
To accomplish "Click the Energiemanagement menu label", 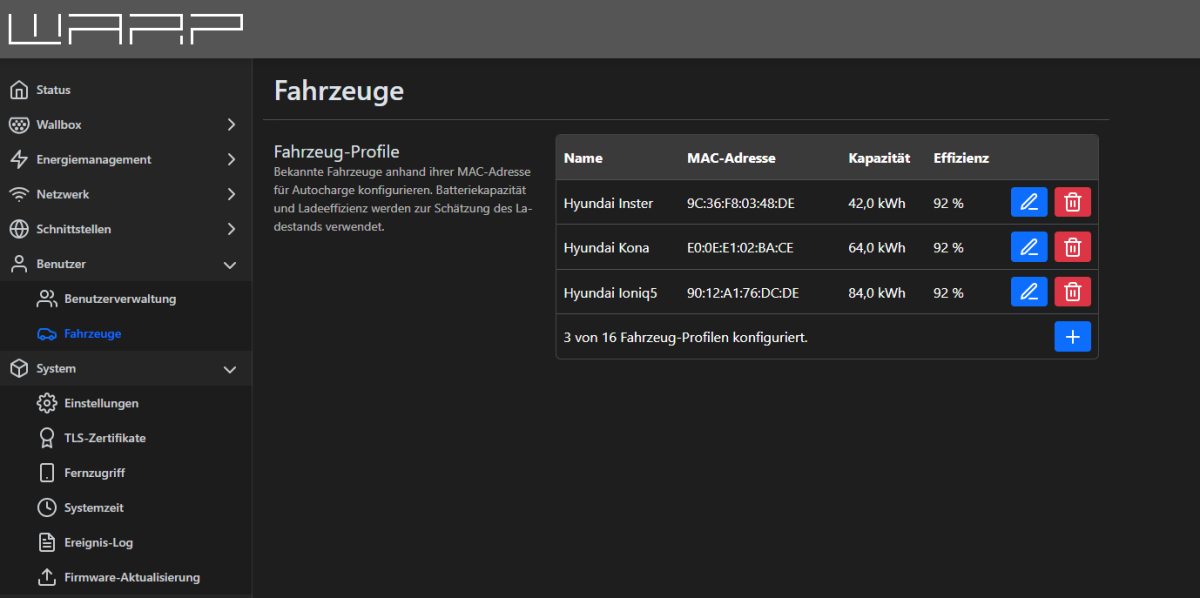I will coord(94,159).
